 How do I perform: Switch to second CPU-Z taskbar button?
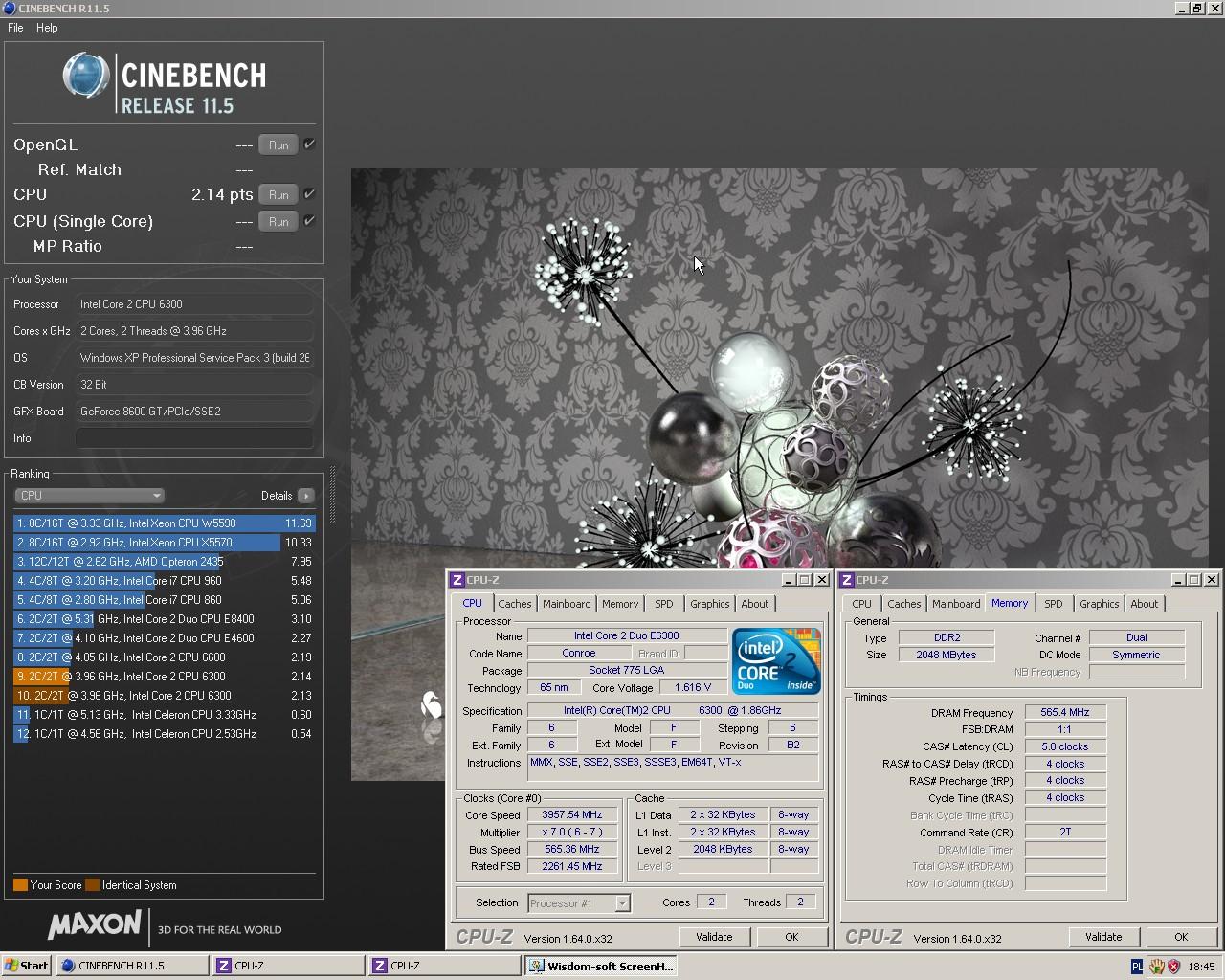(x=444, y=966)
